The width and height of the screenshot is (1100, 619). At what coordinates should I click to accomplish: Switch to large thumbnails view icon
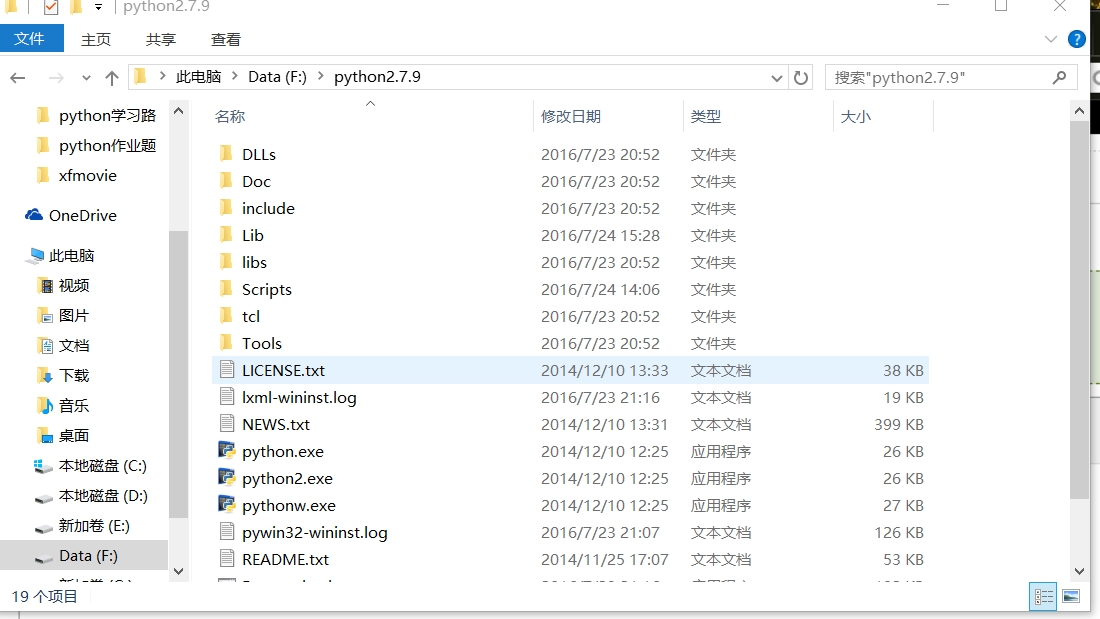click(1071, 597)
